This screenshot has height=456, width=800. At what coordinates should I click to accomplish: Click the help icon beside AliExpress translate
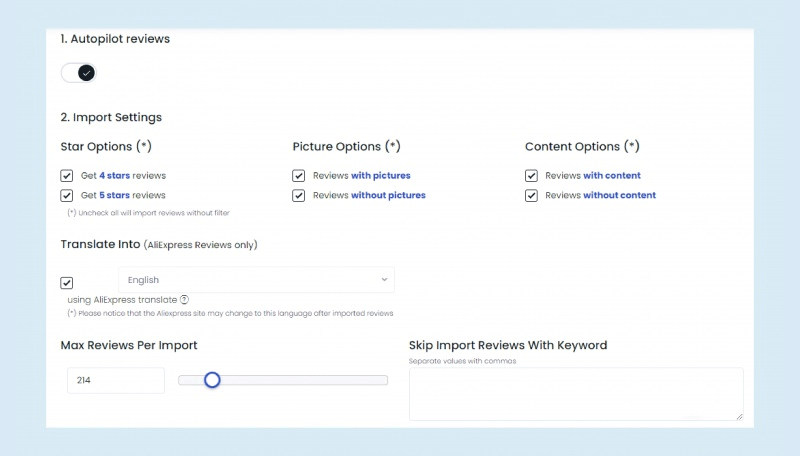coord(185,300)
